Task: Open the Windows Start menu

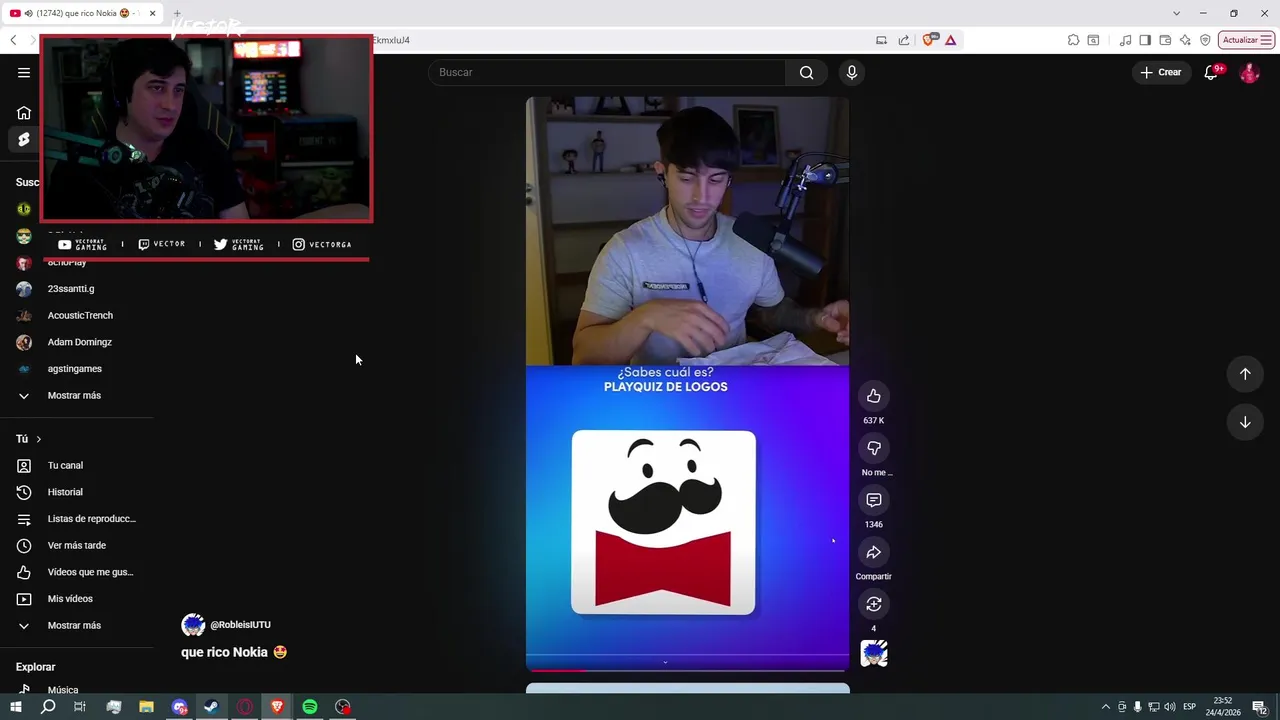Action: point(15,707)
